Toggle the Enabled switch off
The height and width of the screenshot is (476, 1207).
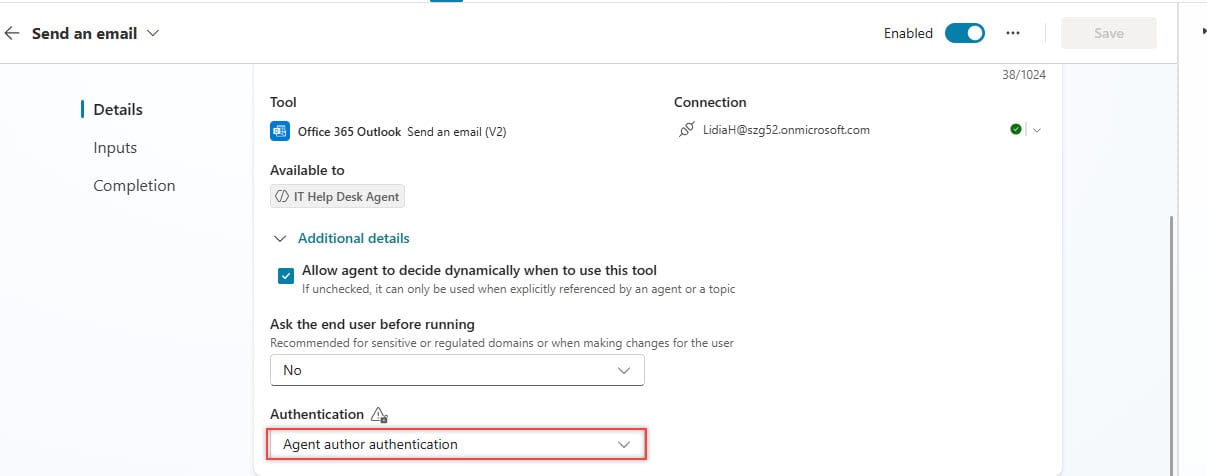pyautogui.click(x=965, y=33)
